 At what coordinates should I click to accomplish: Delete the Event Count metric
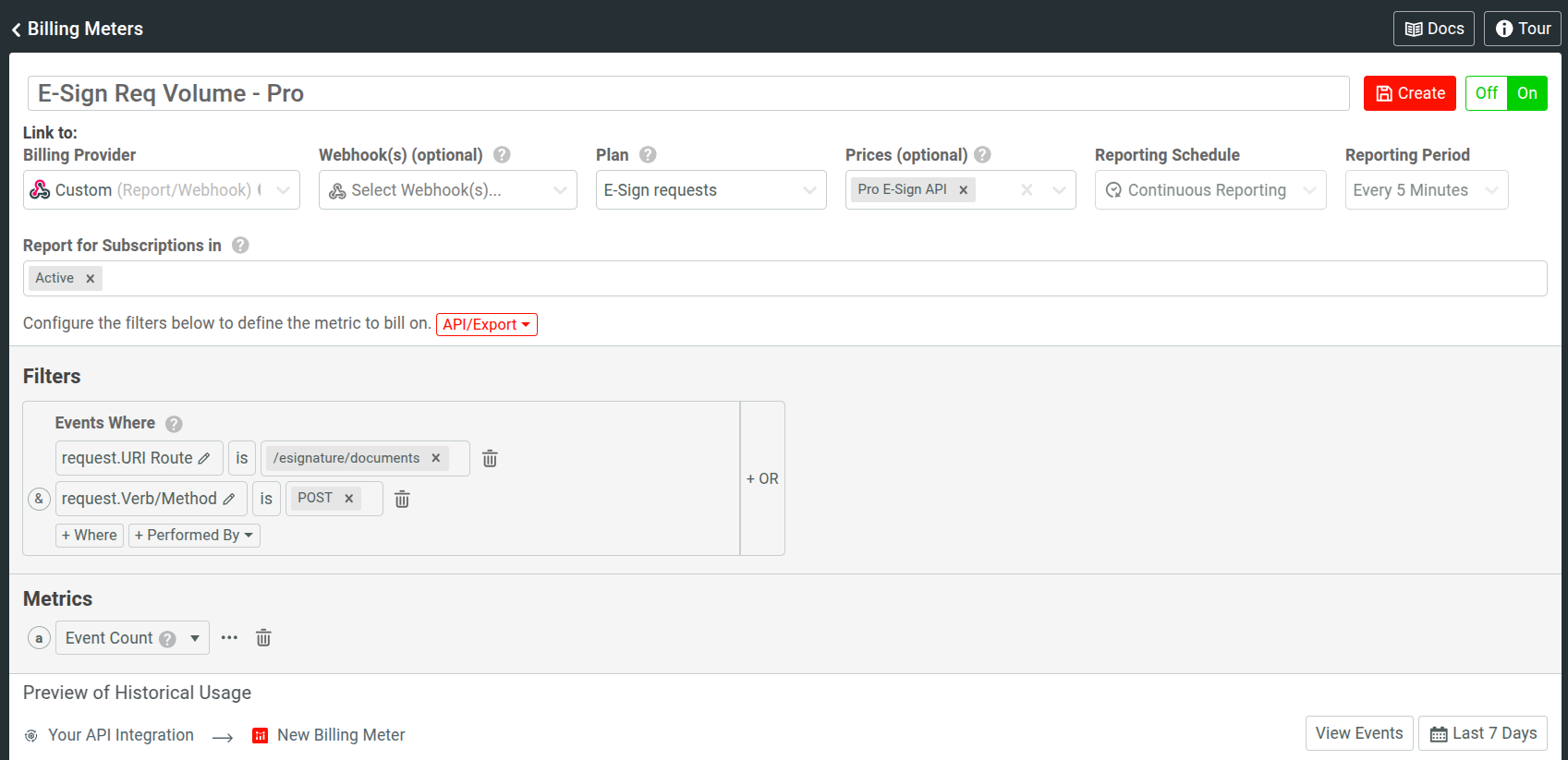263,637
